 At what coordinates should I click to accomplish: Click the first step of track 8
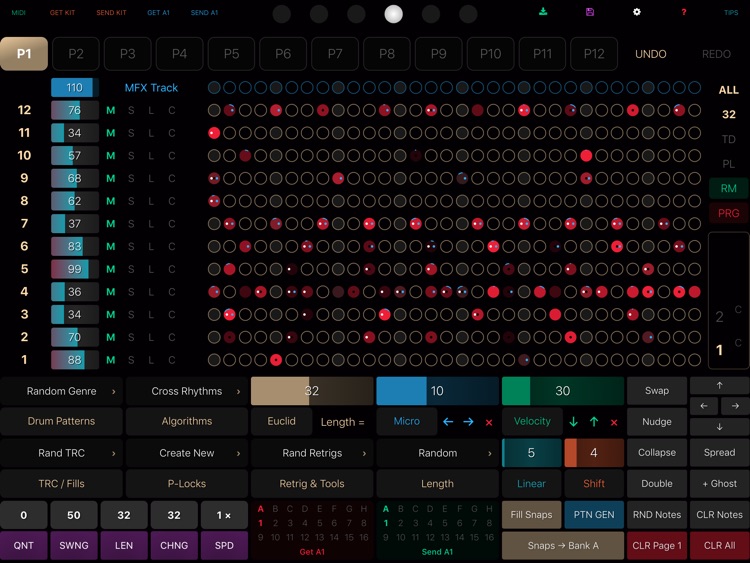coord(214,201)
